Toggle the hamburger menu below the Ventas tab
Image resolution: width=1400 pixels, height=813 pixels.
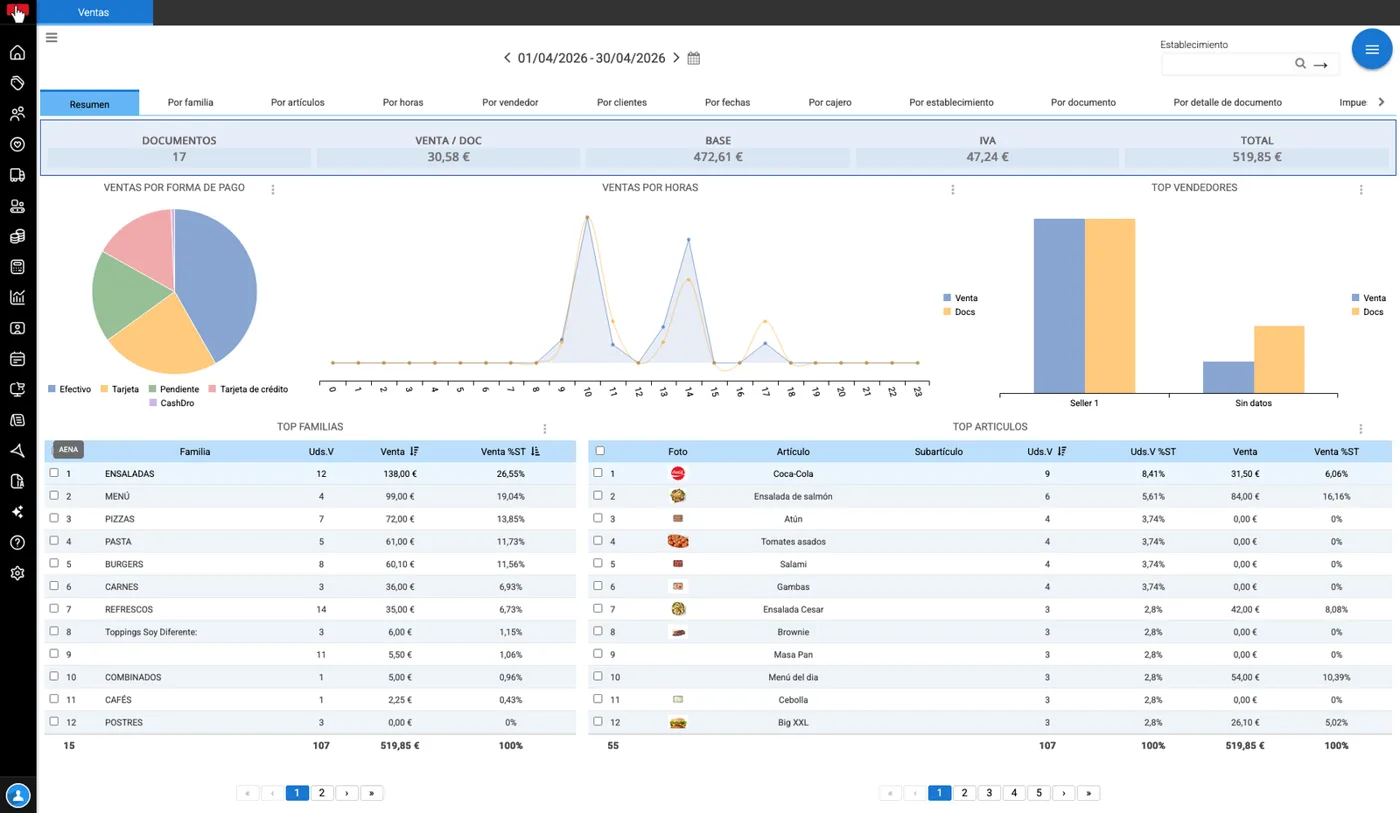click(x=51, y=38)
